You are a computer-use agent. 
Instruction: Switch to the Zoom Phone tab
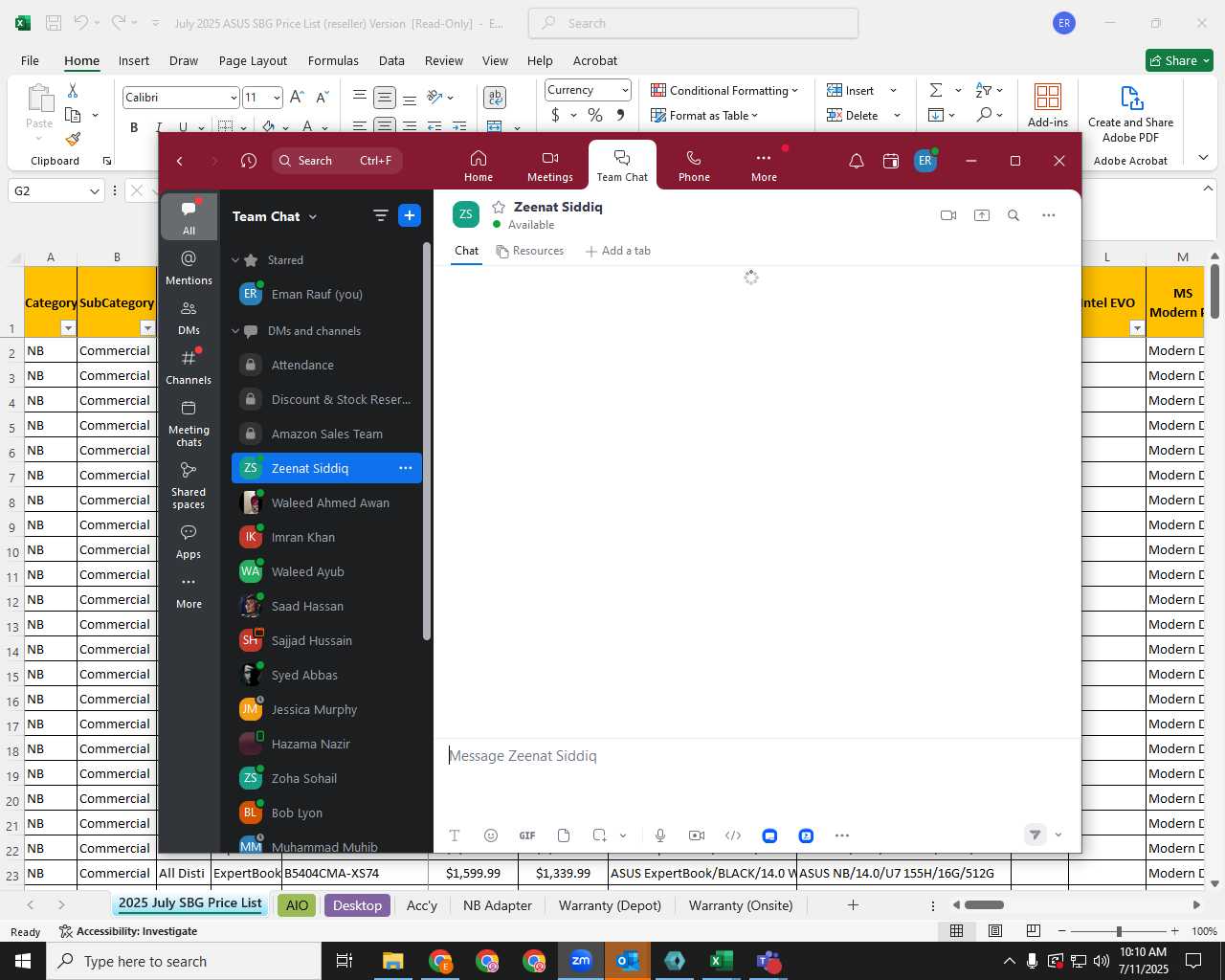(x=694, y=166)
